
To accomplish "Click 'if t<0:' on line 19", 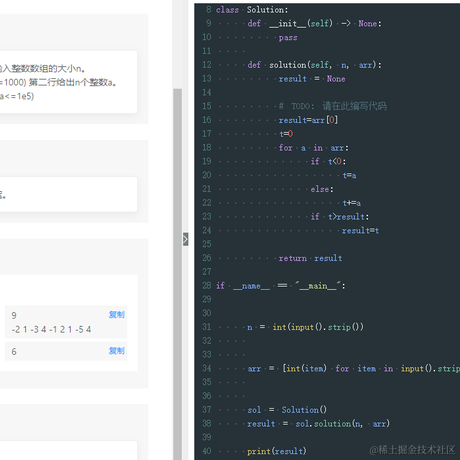I will pos(328,162).
